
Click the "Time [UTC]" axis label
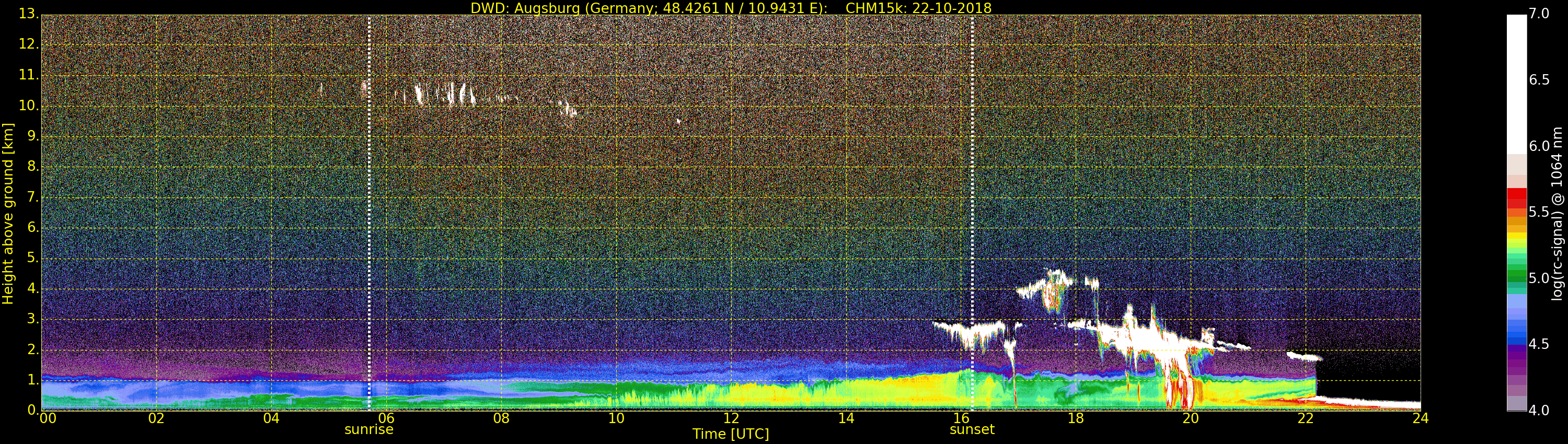(x=731, y=434)
